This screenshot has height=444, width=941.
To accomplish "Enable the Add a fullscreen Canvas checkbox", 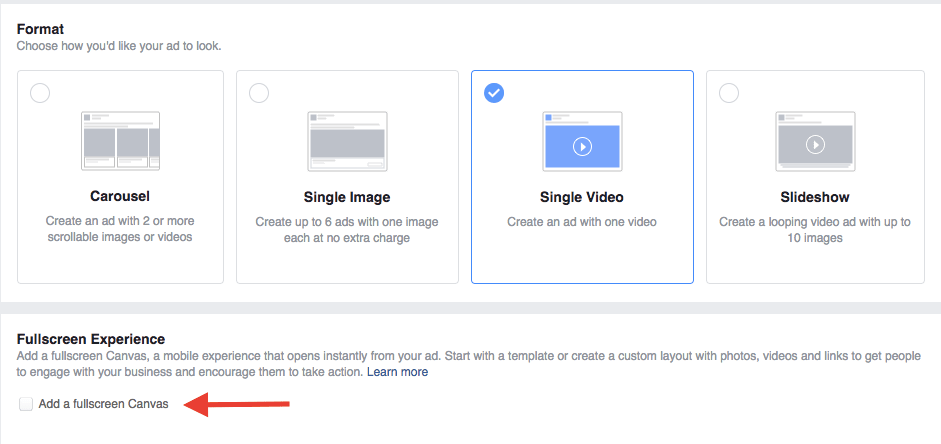I will click(x=26, y=404).
